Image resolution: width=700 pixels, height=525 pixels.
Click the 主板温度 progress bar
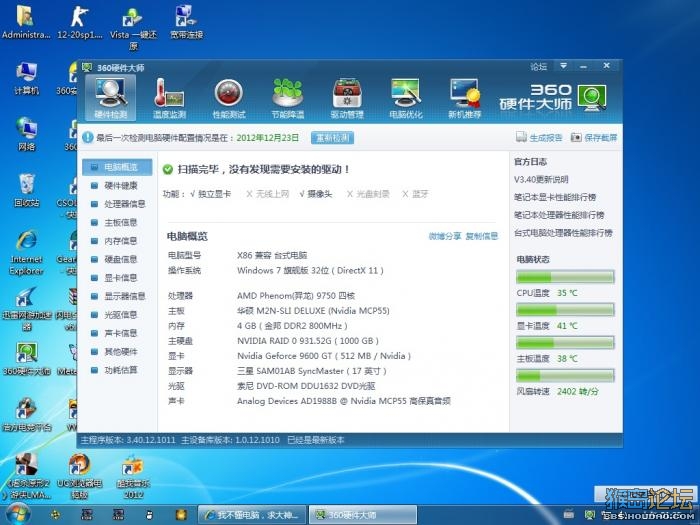(x=565, y=342)
